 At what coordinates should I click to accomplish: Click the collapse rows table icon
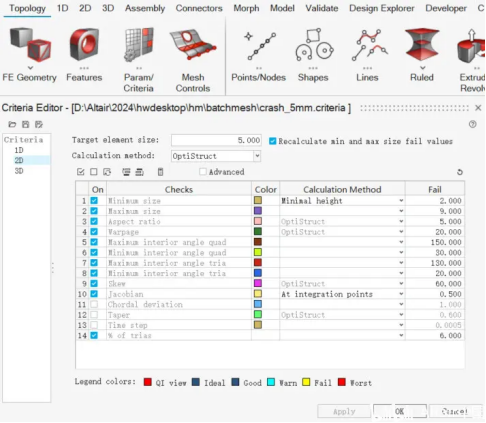point(139,172)
